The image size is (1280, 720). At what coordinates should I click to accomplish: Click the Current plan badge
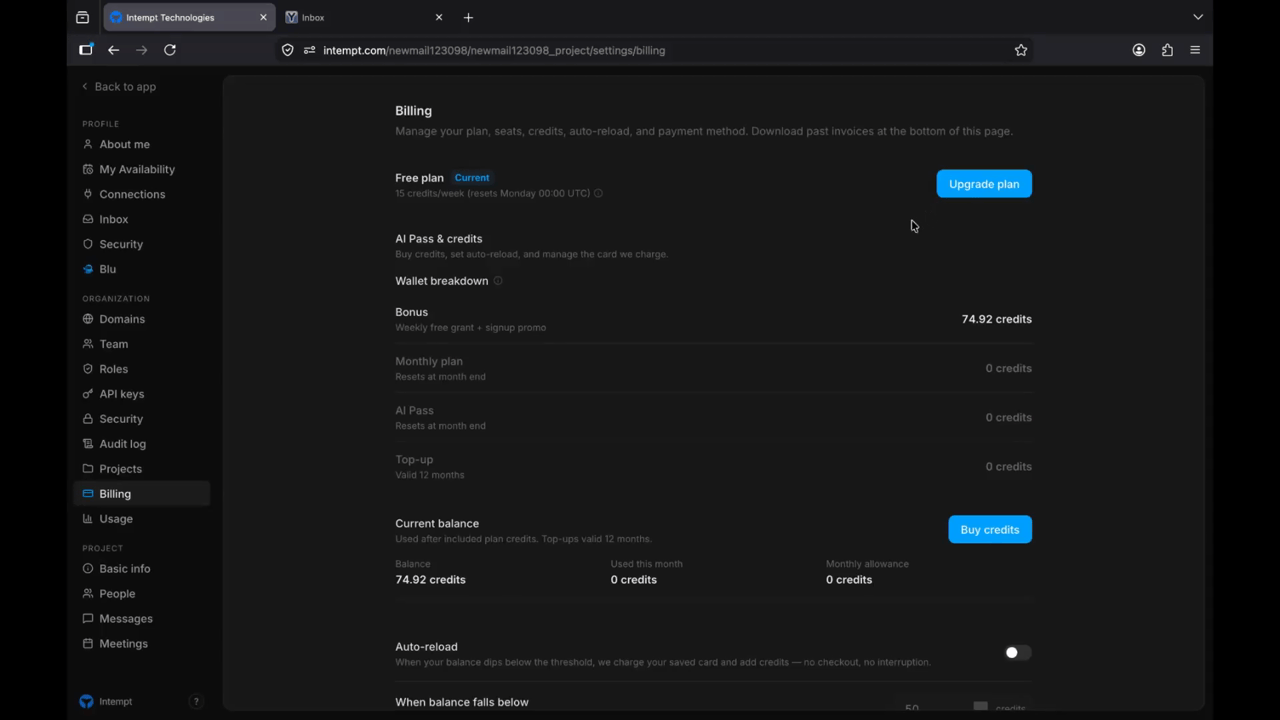coord(472,178)
